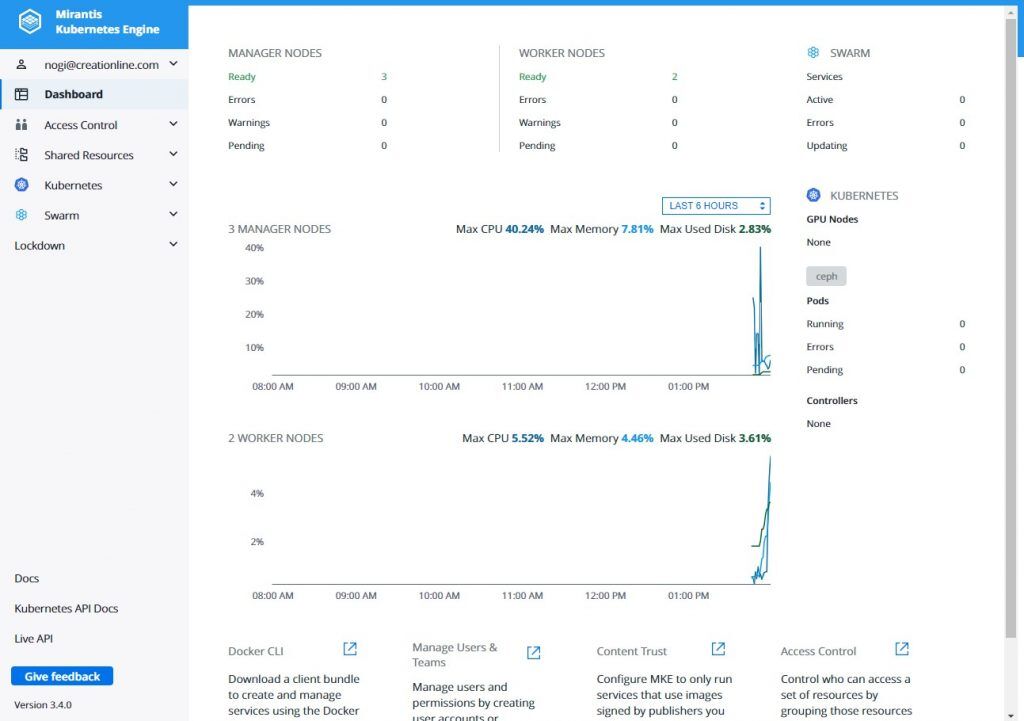Open the Access Control card external link icon
The width and height of the screenshot is (1024, 721).
(x=902, y=649)
